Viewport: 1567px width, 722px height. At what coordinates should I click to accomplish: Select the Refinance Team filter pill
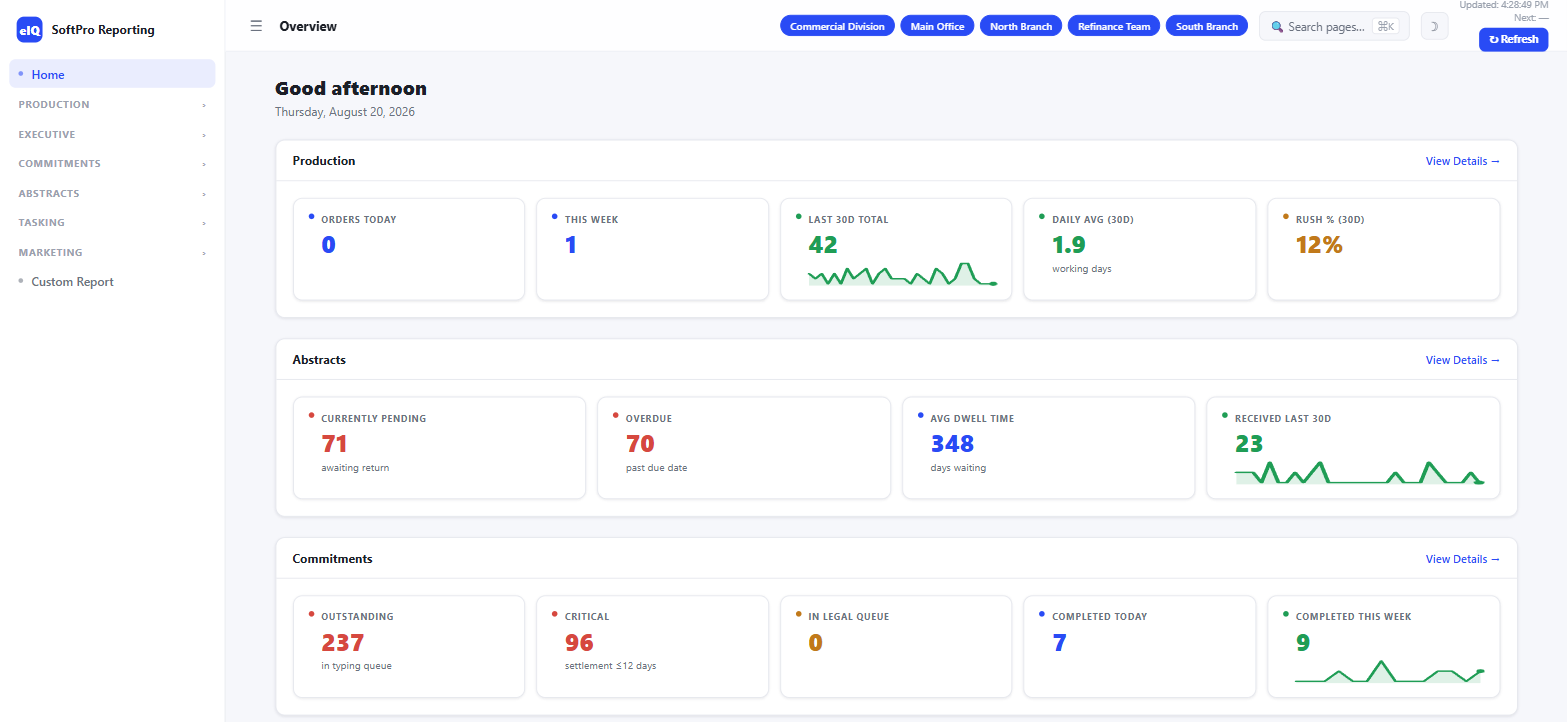click(1114, 26)
